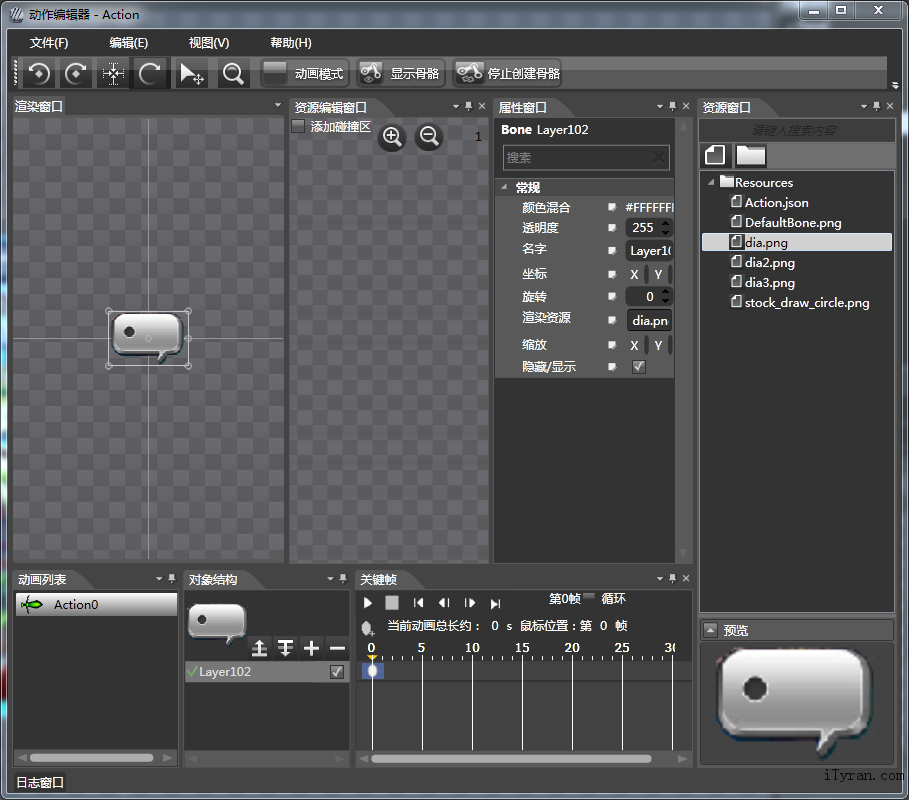Collapse the Resources folder tree

(x=711, y=182)
